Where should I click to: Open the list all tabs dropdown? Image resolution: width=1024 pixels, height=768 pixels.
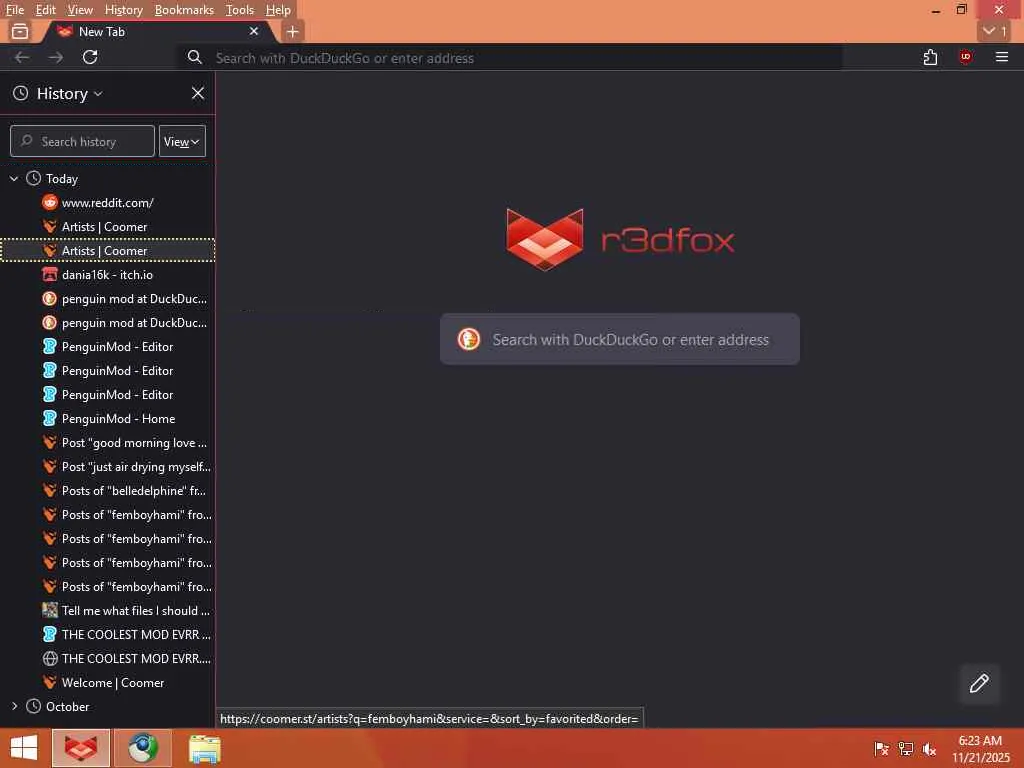click(x=994, y=31)
